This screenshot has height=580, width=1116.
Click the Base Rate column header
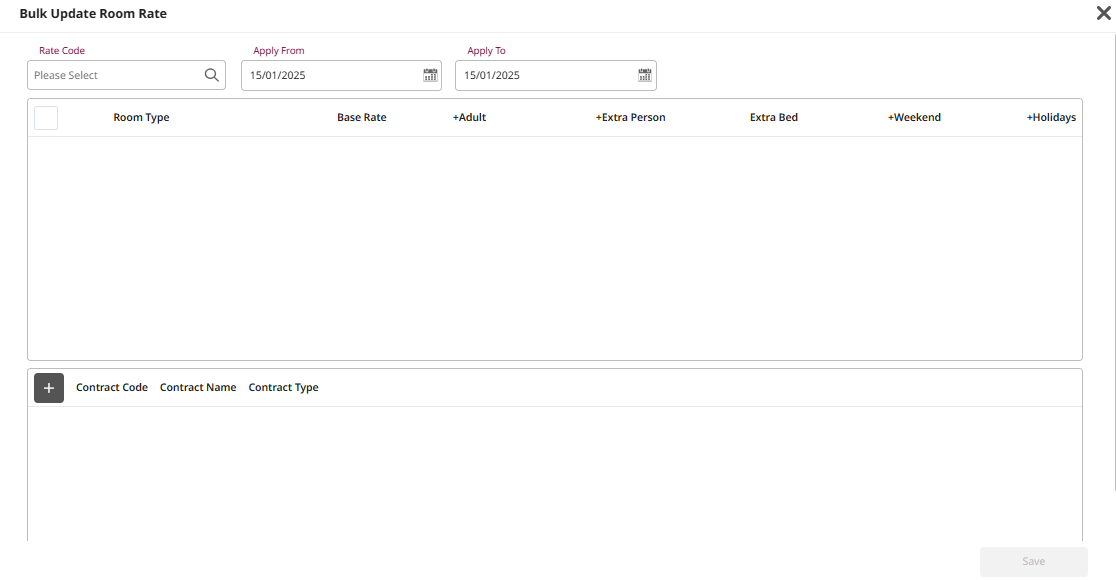click(x=361, y=118)
